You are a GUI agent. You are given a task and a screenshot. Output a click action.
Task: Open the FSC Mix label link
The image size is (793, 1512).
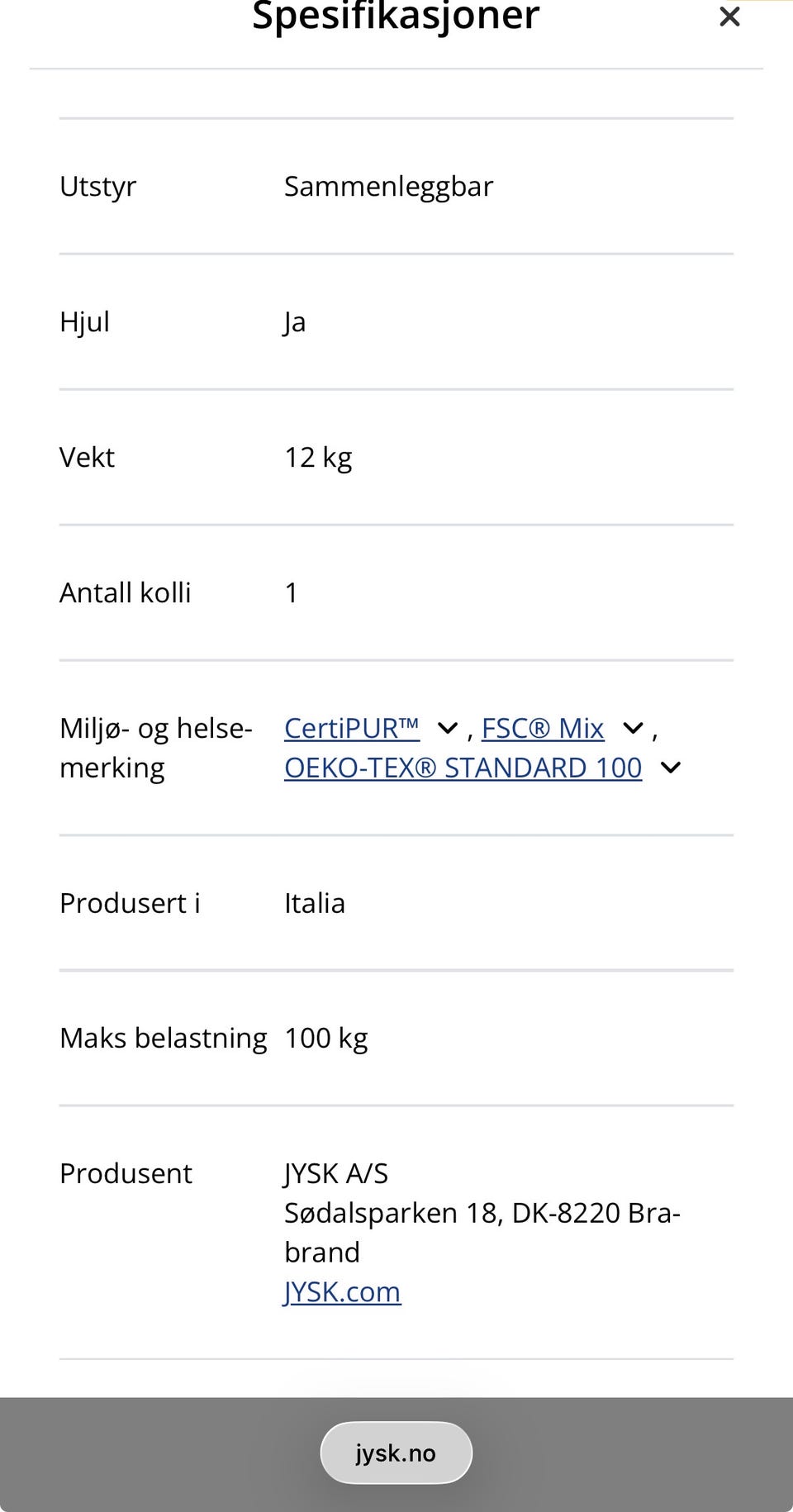[543, 728]
